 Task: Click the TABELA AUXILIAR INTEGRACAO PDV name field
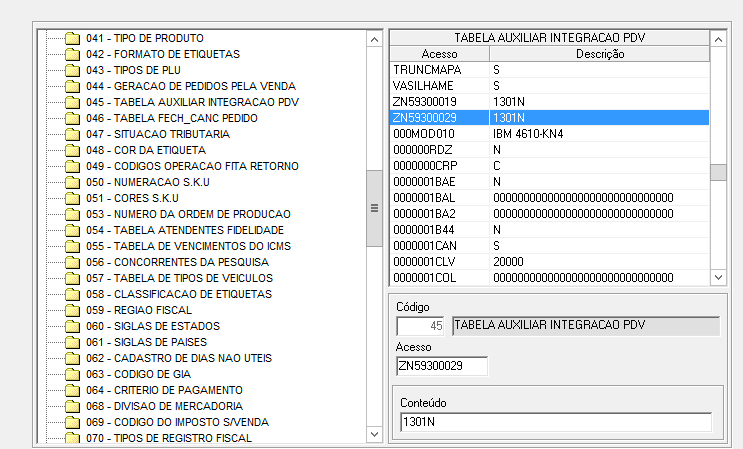click(x=586, y=326)
